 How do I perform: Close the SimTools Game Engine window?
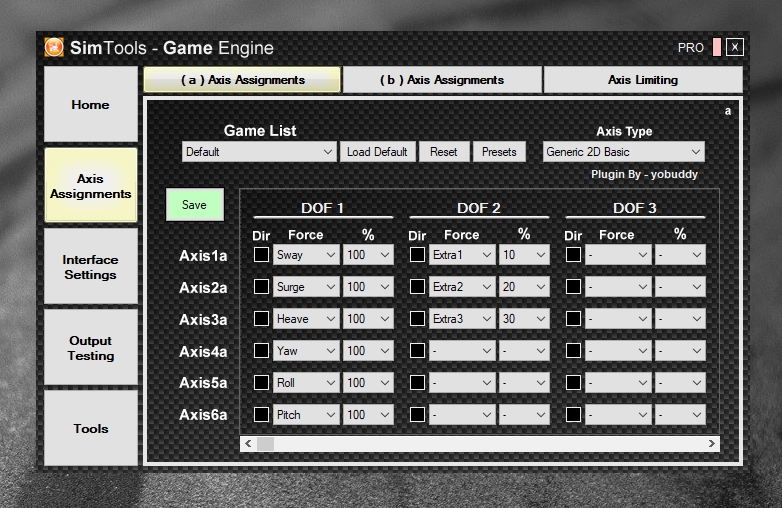[735, 47]
